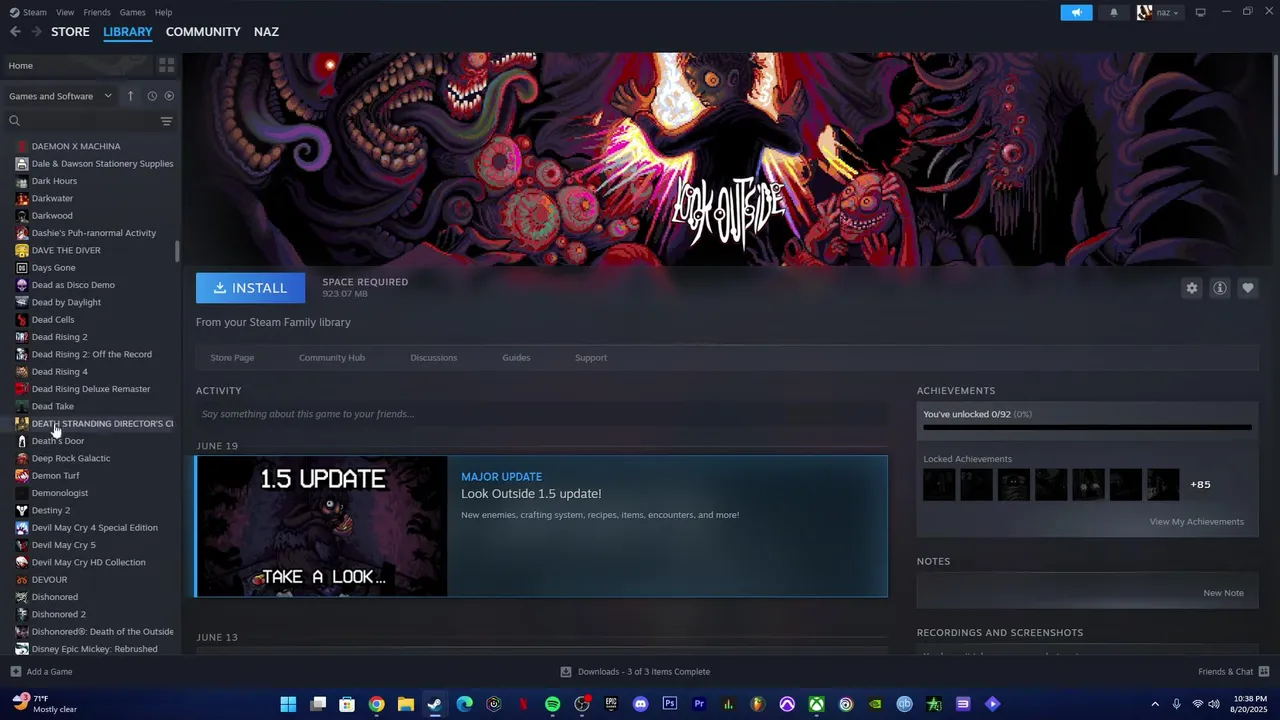Click the main page vertical scrollbar
1280x720 pixels.
[1275, 115]
